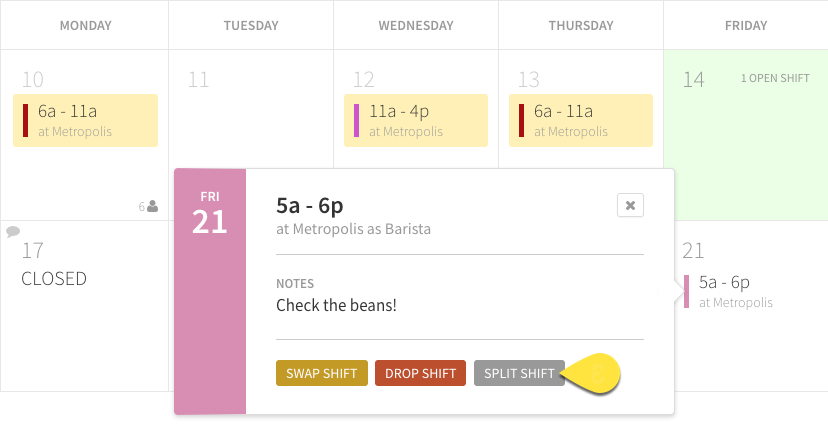The image size is (828, 439).
Task: Open Thursday 13 shift 6a - 11a
Action: (581, 120)
